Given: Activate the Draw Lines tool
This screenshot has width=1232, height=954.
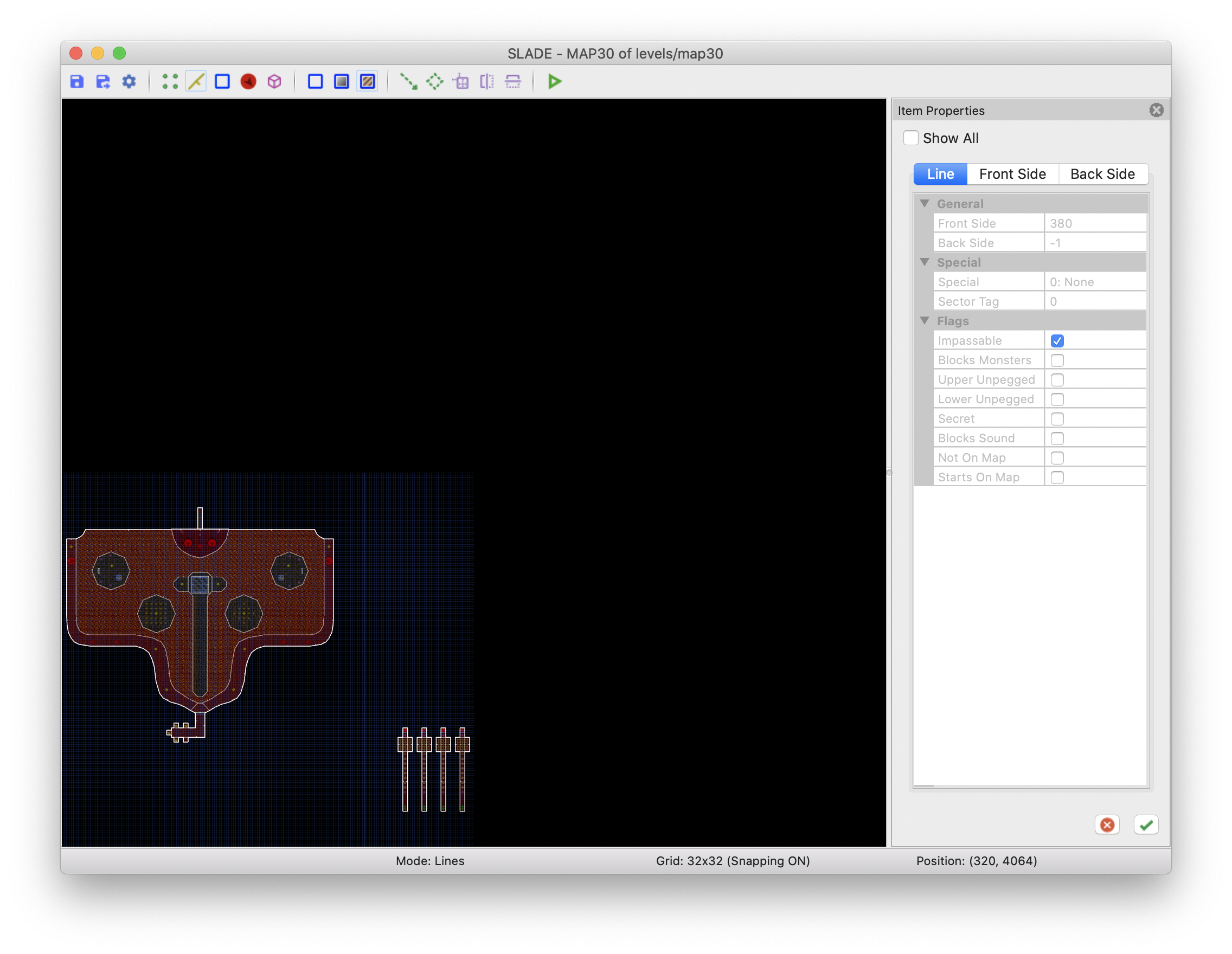Looking at the screenshot, I should [x=408, y=81].
